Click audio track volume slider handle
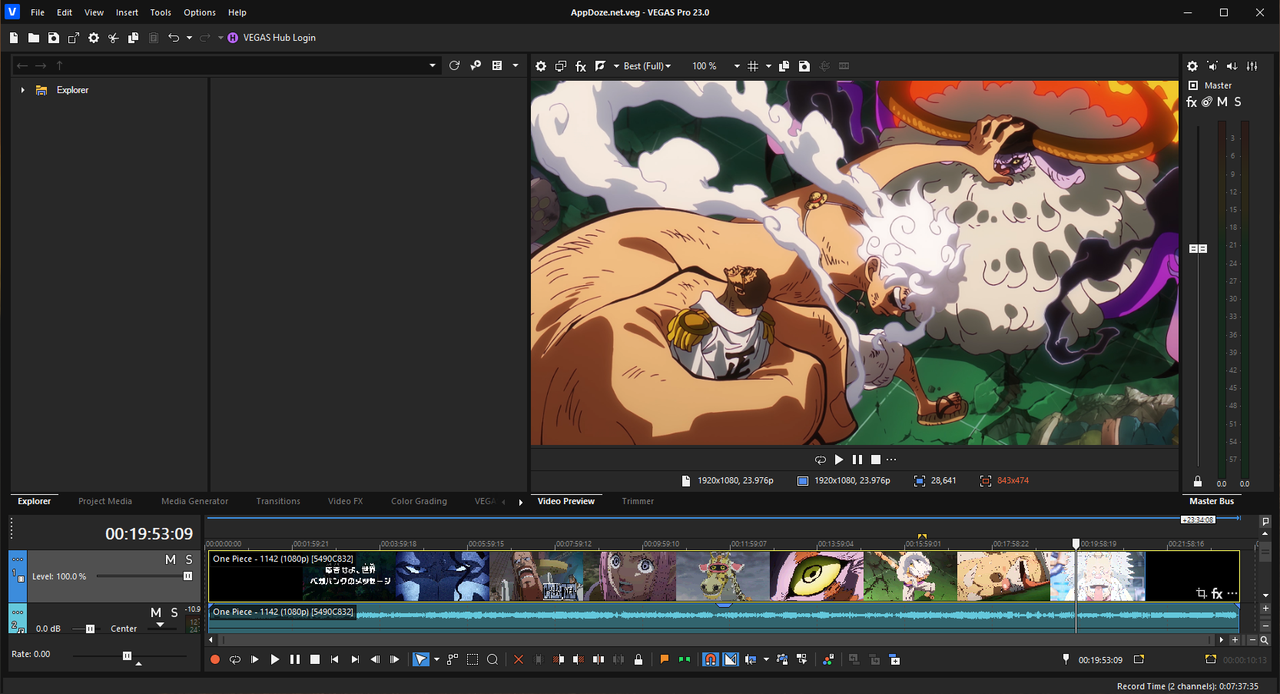Image resolution: width=1280 pixels, height=694 pixels. (x=90, y=629)
